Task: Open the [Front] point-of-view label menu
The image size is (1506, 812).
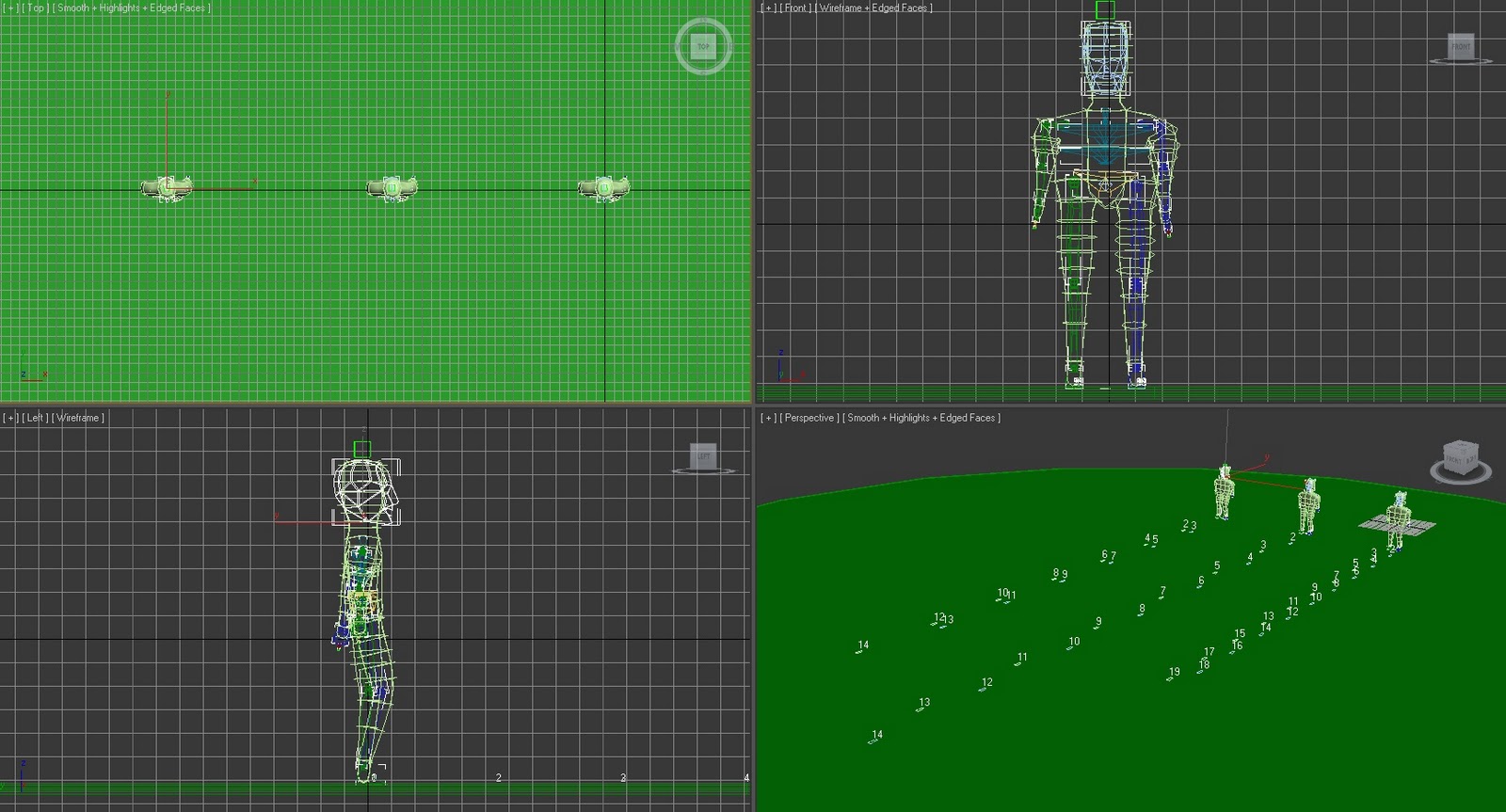Action: tap(796, 8)
